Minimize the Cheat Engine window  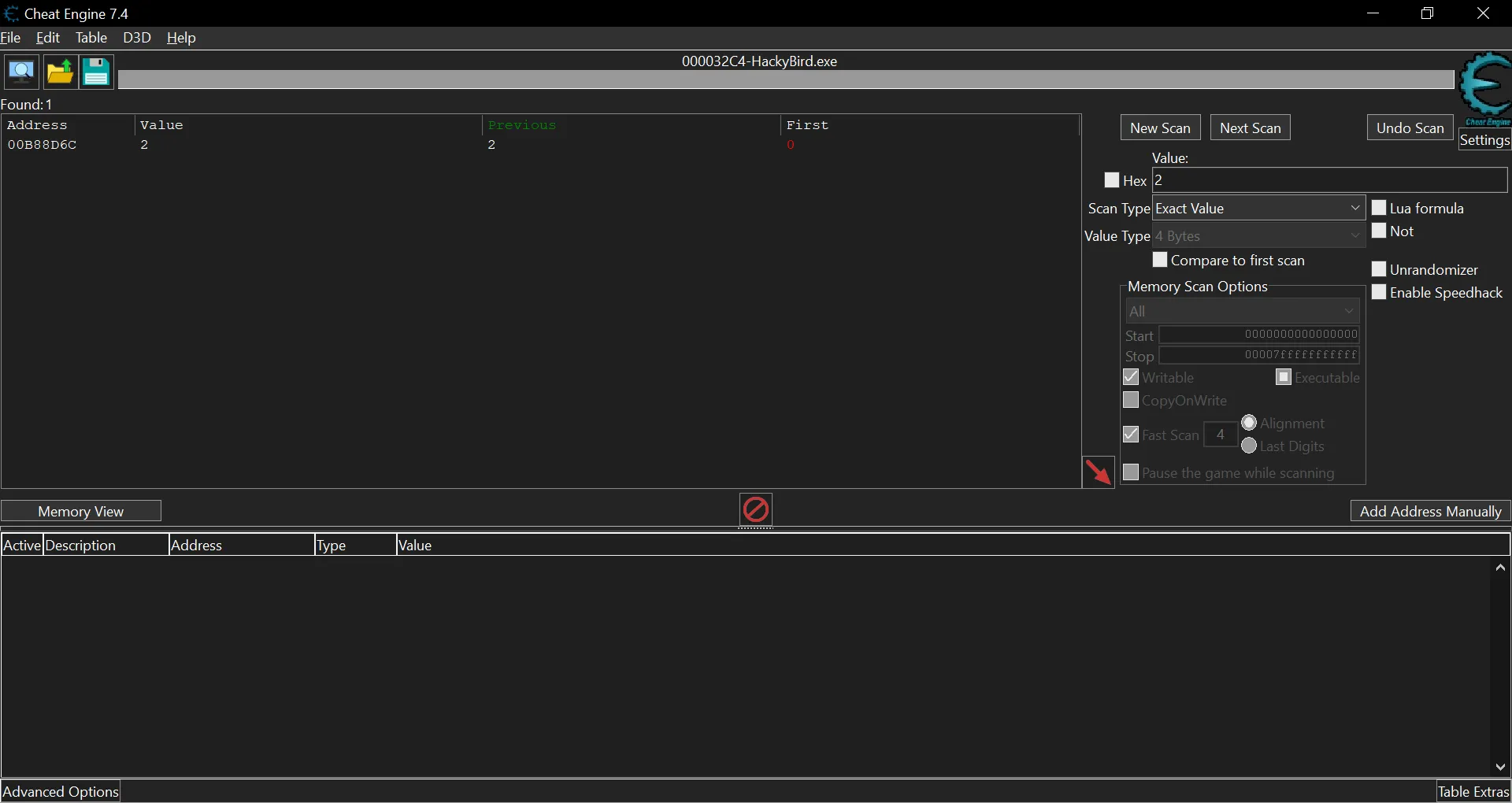pyautogui.click(x=1373, y=13)
